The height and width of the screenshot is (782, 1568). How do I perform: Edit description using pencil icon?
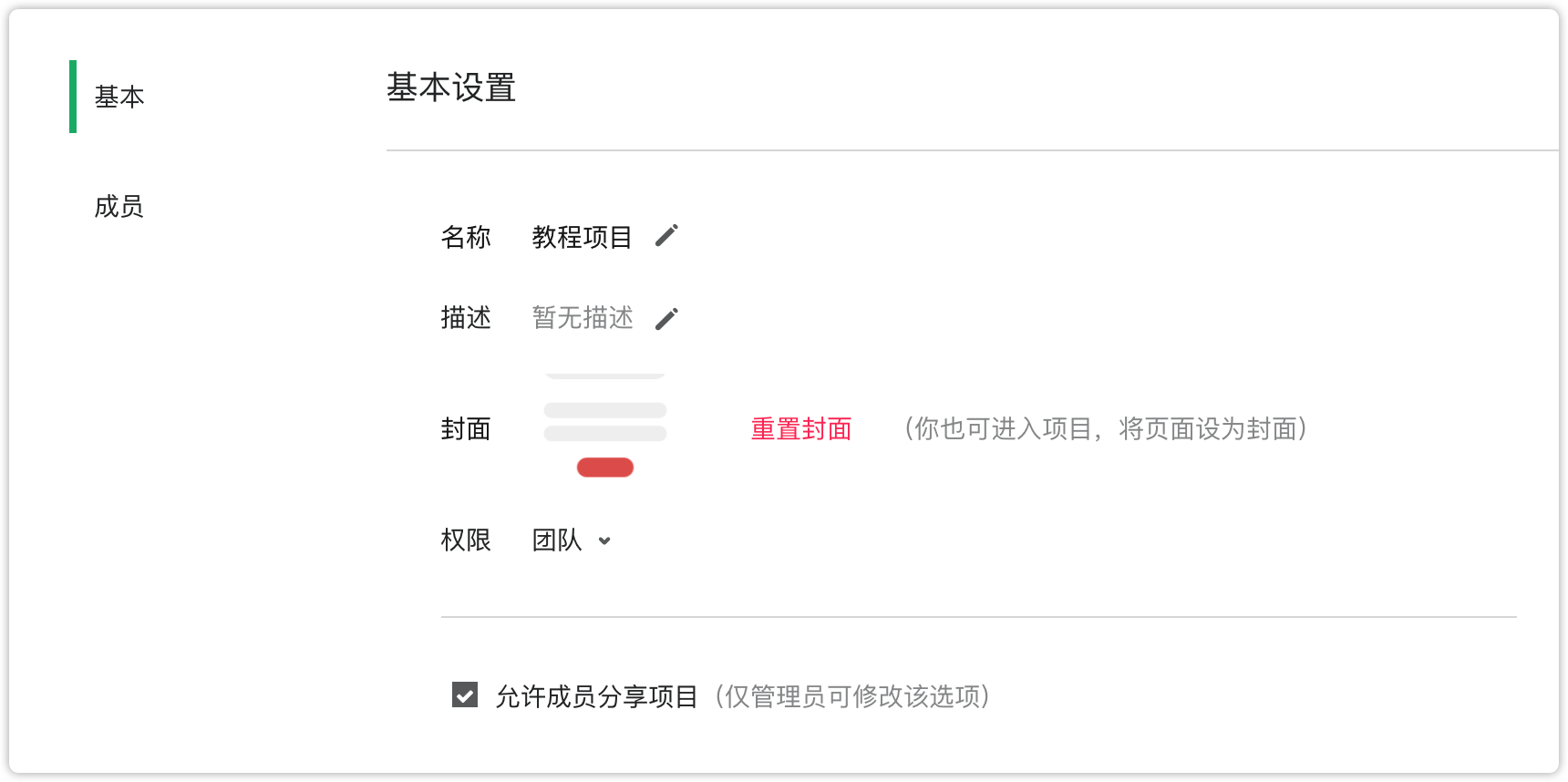(x=666, y=318)
